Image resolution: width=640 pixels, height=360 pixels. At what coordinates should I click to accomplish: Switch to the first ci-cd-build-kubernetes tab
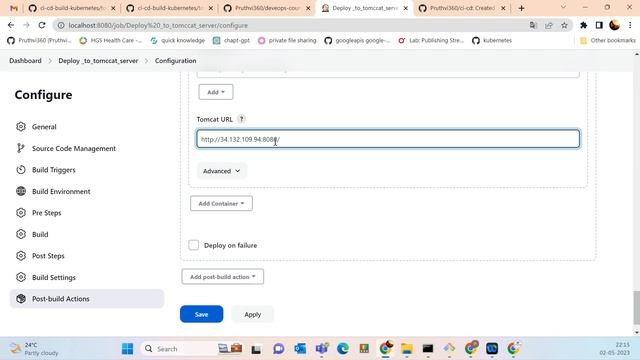[x=72, y=8]
